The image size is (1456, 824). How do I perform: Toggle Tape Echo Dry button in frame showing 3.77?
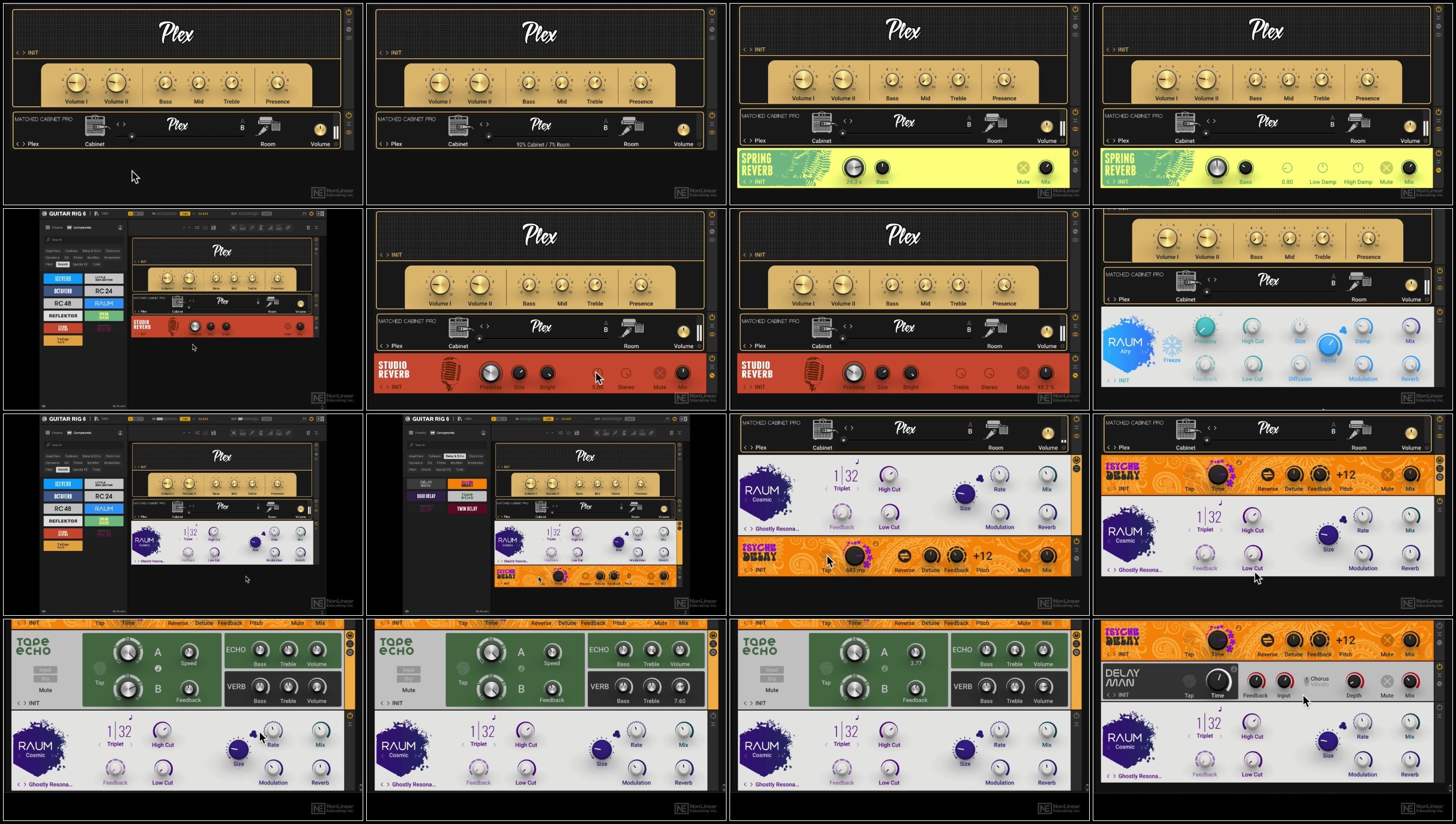[x=772, y=679]
